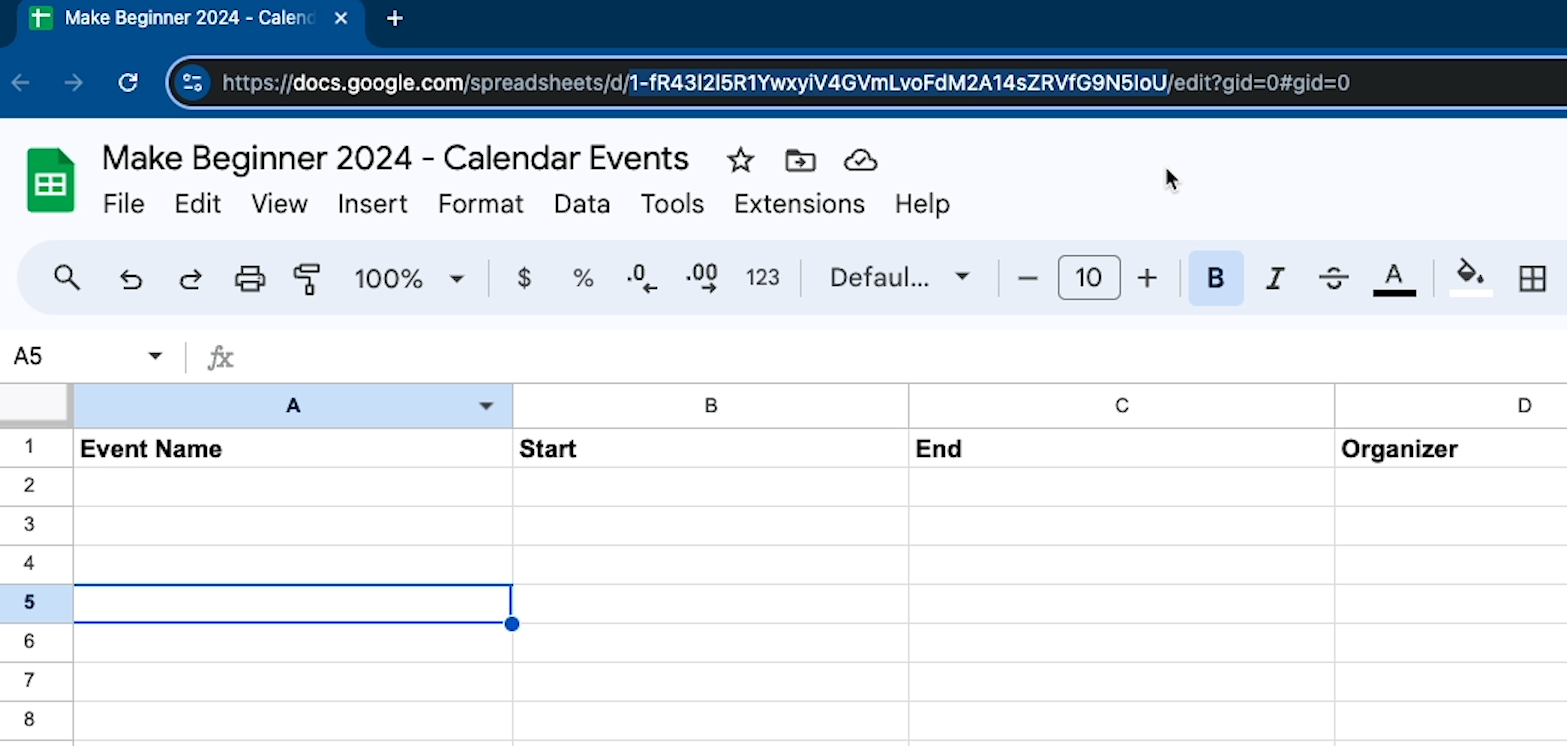Toggle italic formatting
This screenshot has height=746, width=1567.
tap(1274, 278)
